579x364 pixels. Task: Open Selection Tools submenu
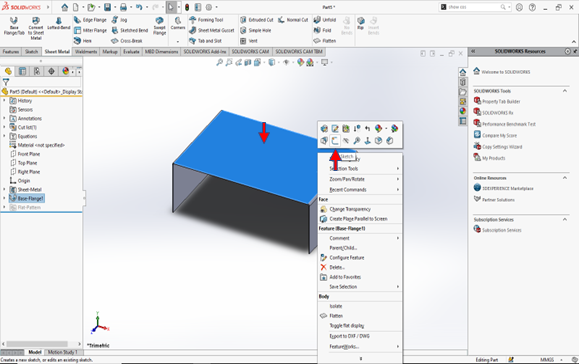pos(360,168)
